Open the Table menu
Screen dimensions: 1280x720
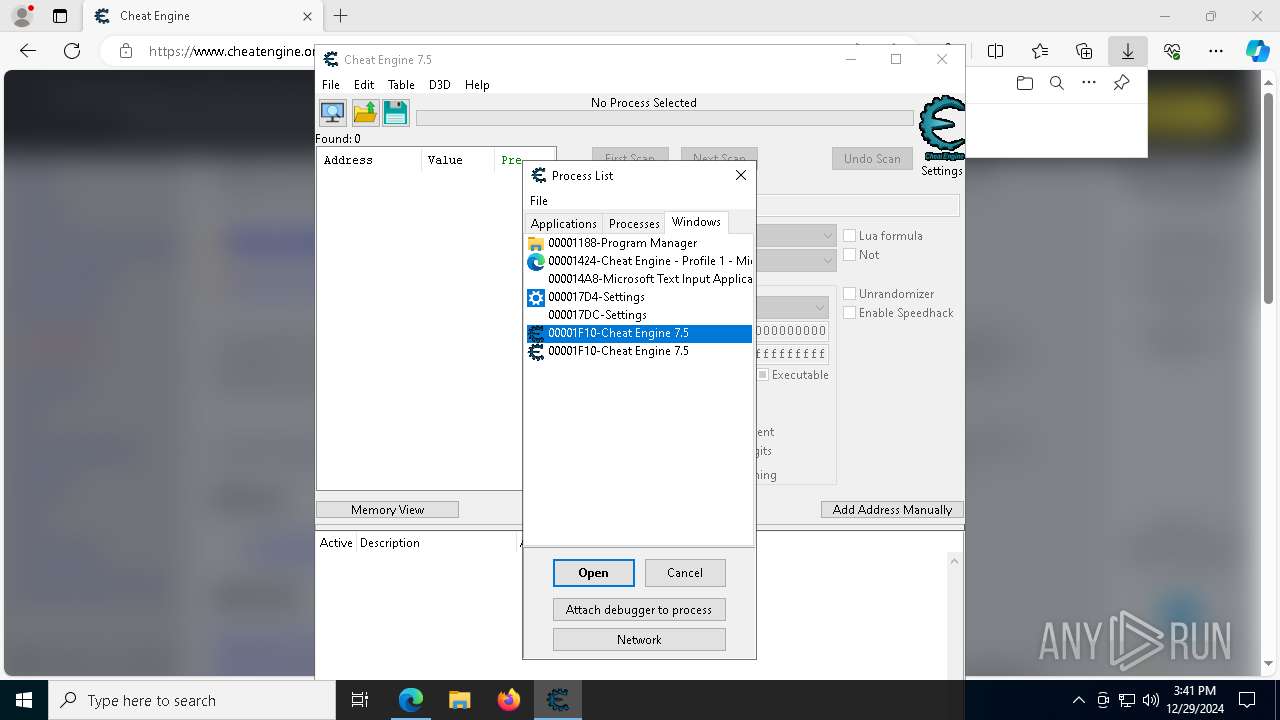pos(401,85)
